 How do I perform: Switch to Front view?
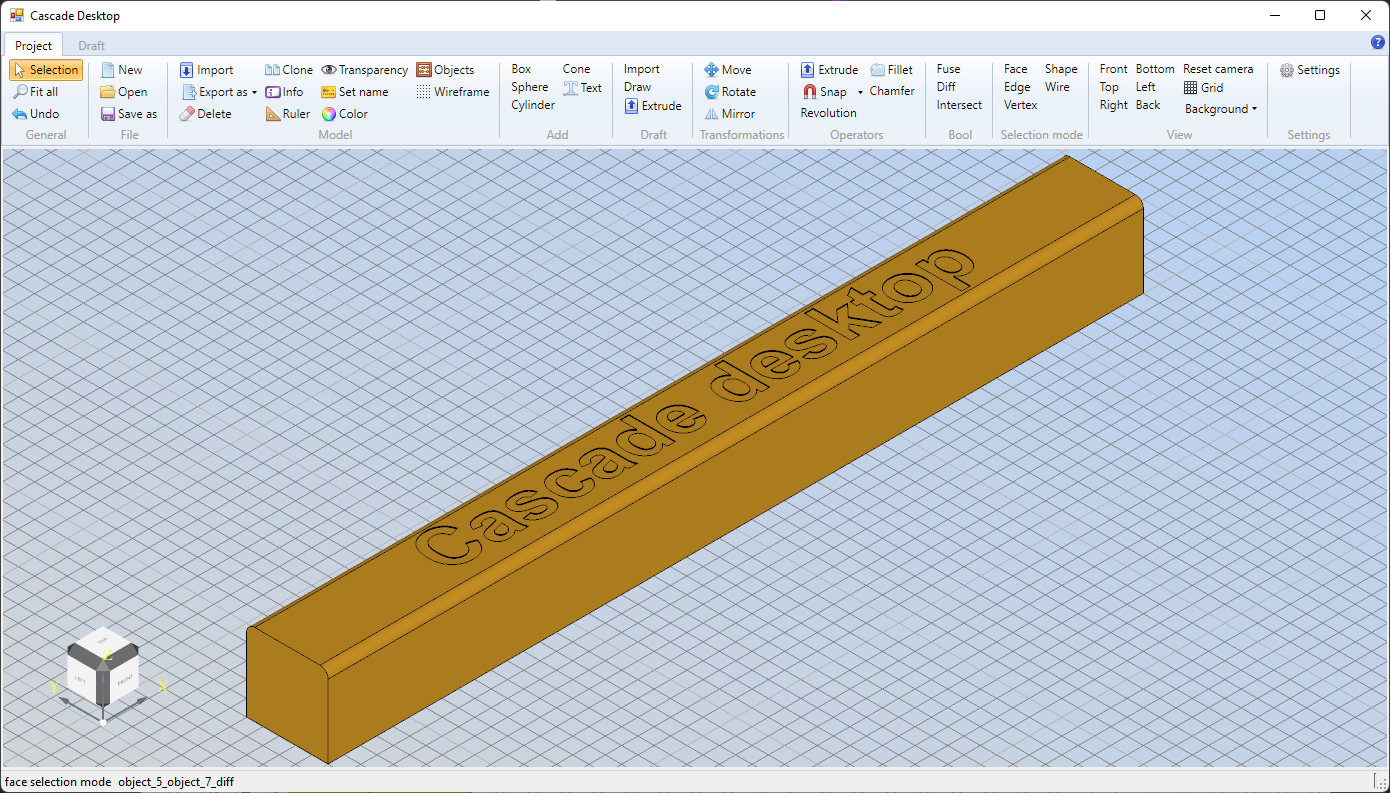1114,69
